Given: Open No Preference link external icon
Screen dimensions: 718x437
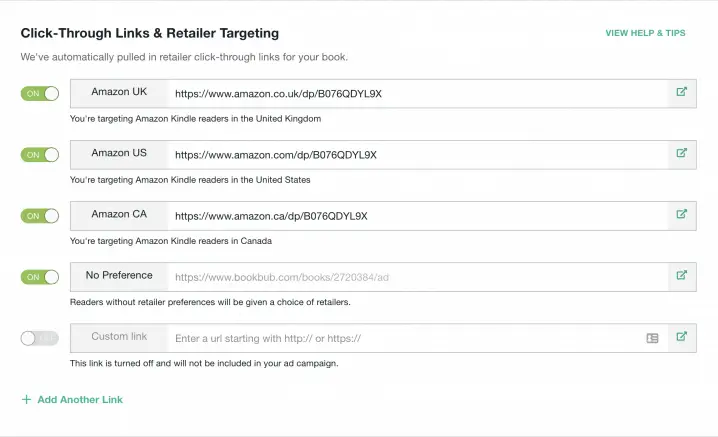Looking at the screenshot, I should 681,275.
